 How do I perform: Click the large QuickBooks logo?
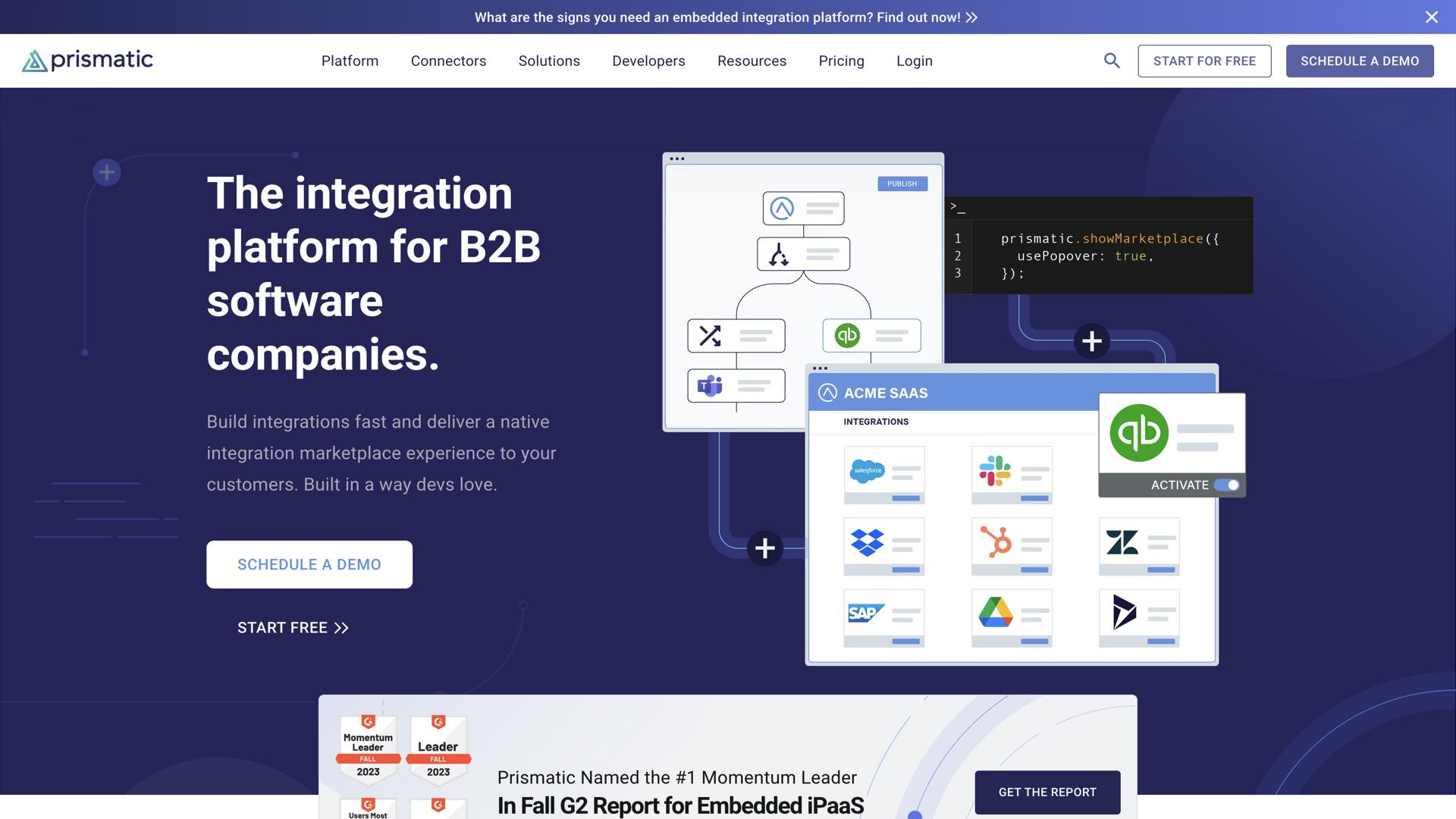[1139, 433]
